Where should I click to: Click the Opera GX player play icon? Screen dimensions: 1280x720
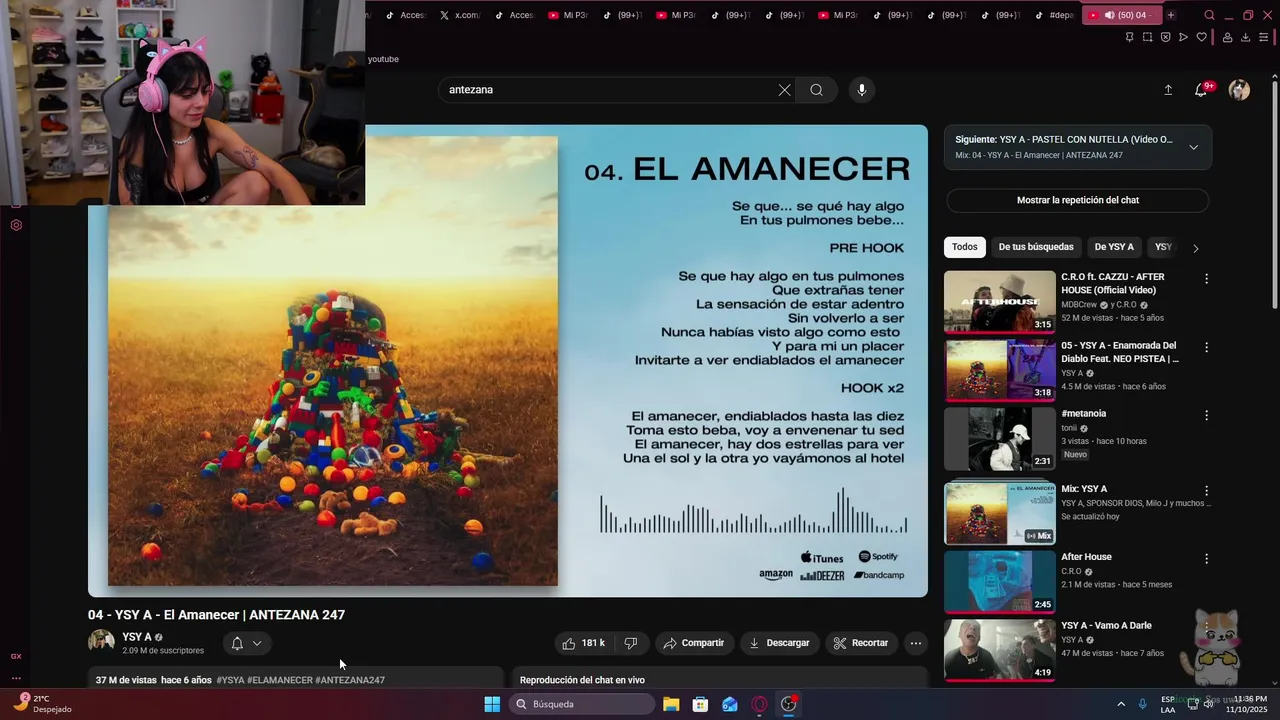click(1183, 37)
